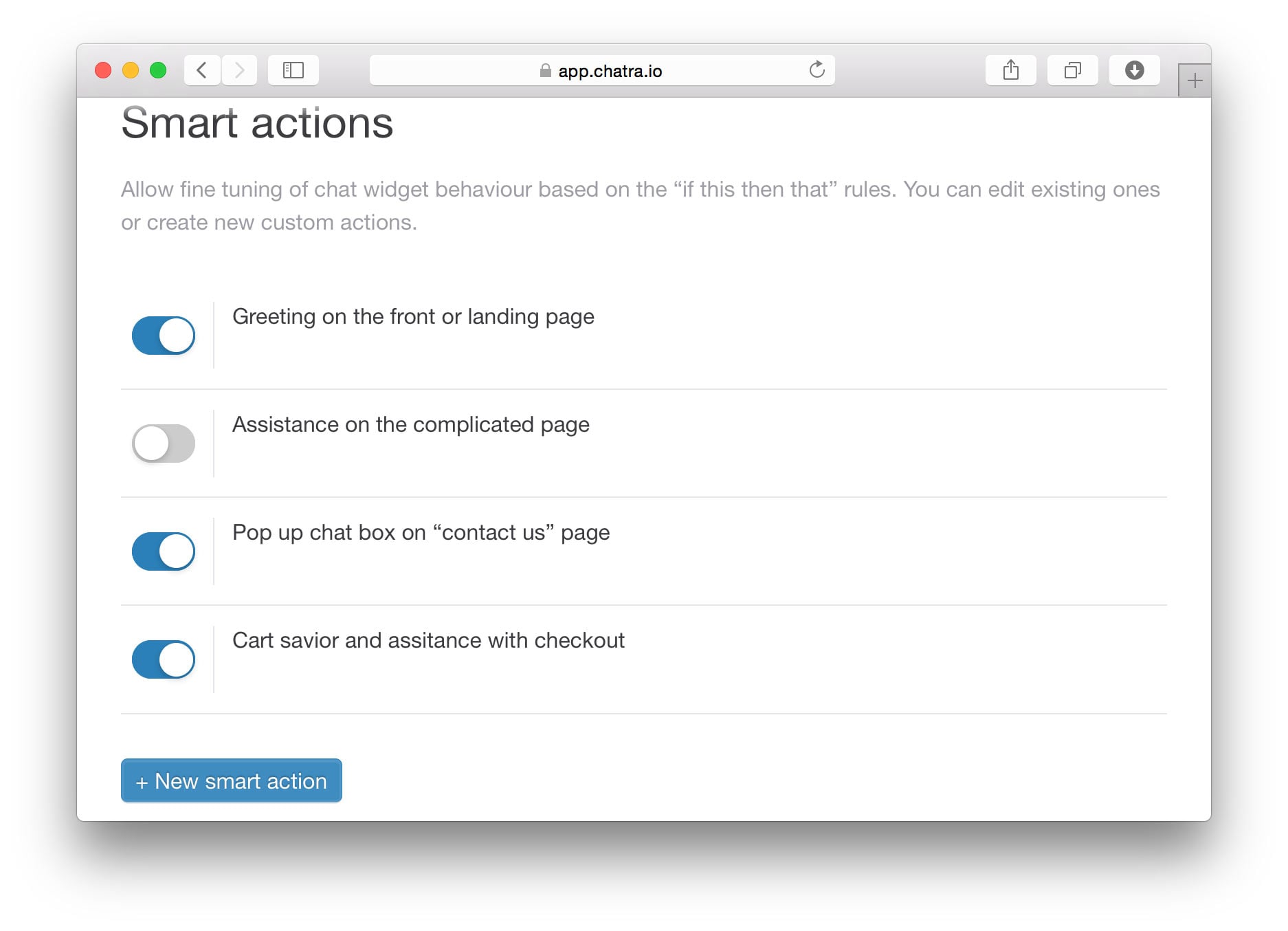Viewport: 1288px width, 931px height.
Task: Disable the front page greeting toggle
Action: pos(164,336)
